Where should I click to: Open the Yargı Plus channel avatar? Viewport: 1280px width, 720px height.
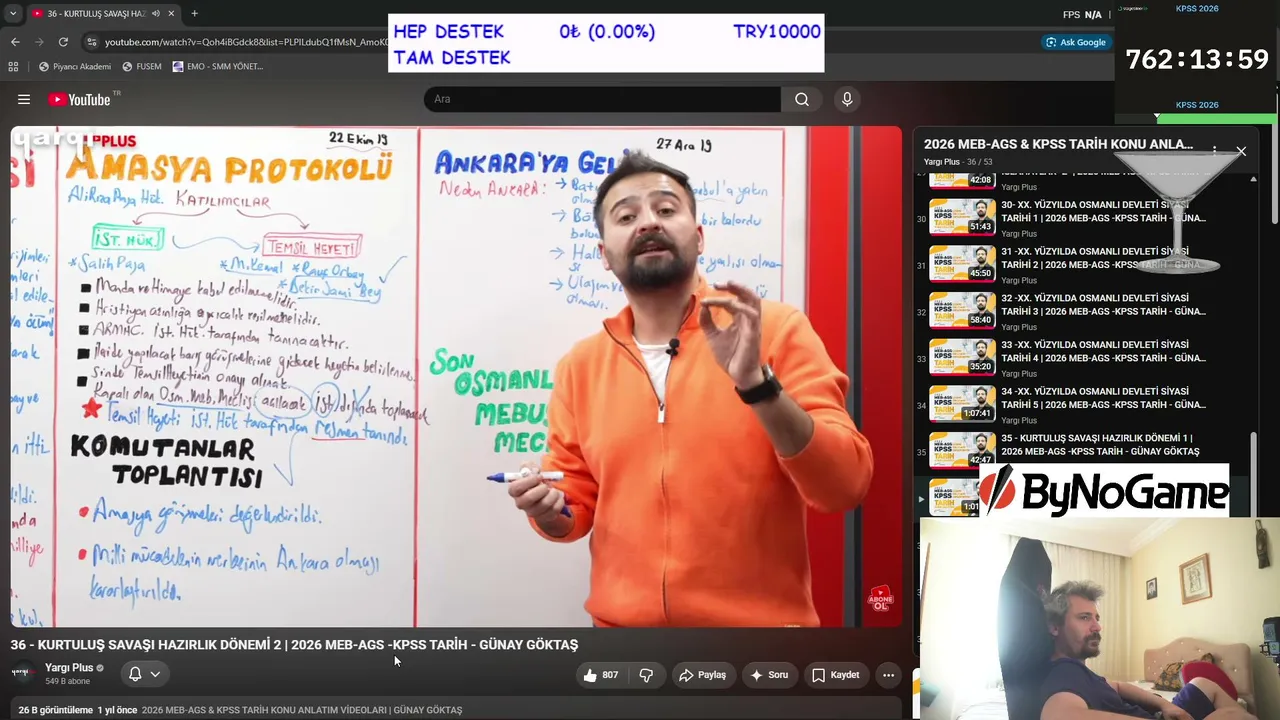point(22,673)
